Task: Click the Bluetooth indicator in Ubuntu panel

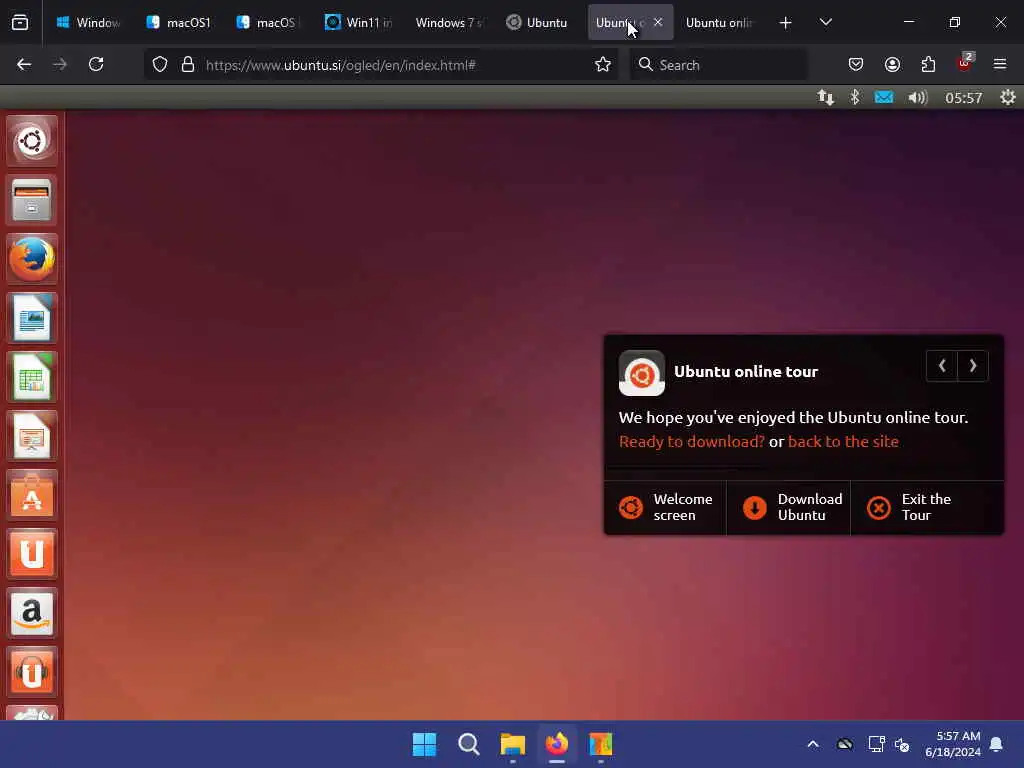Action: (854, 98)
